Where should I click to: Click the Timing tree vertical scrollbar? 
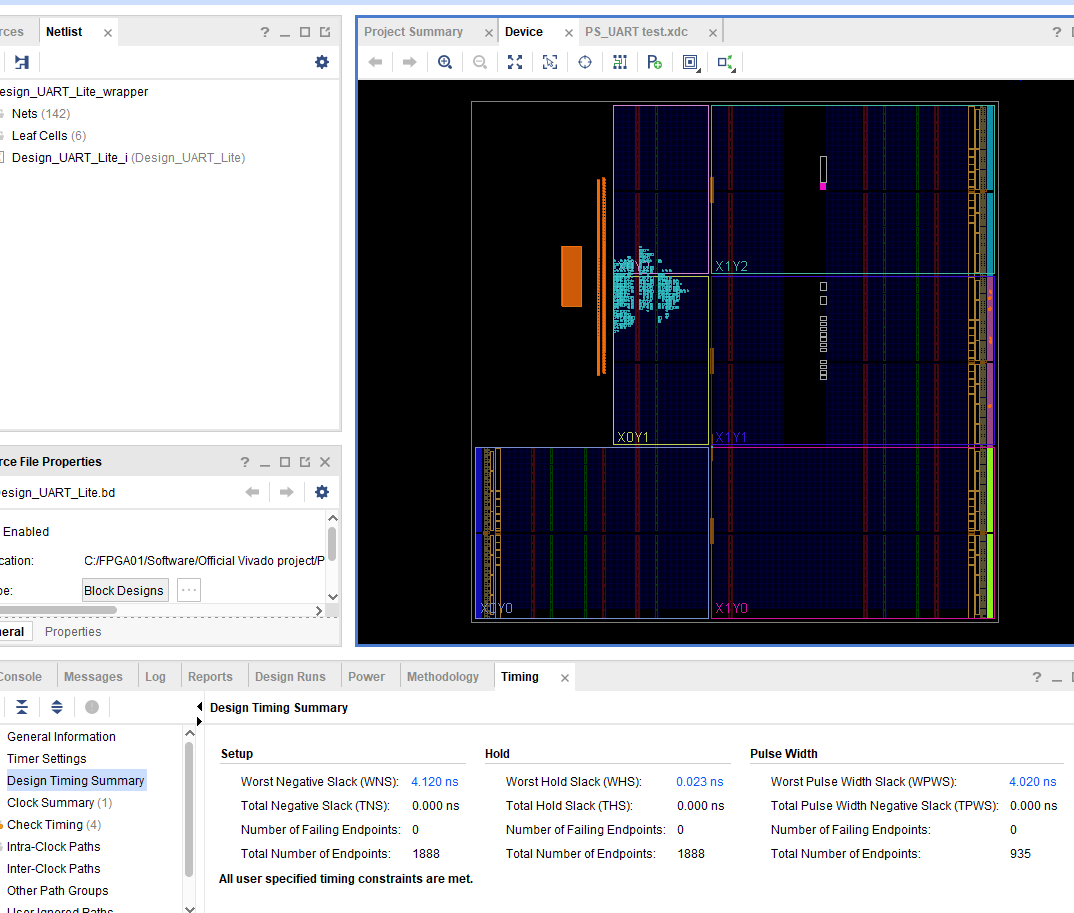point(190,808)
